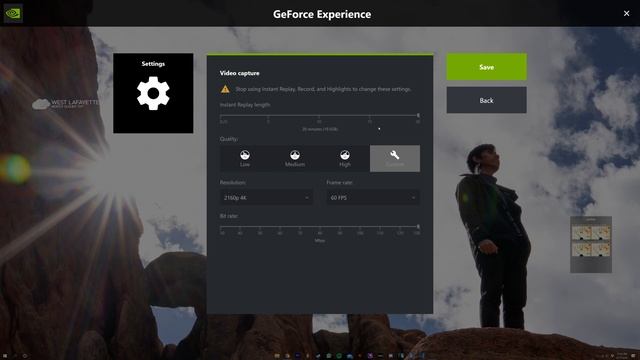This screenshot has height=360, width=640.
Task: Click the Instant Replay length slider handle
Action: pyautogui.click(x=418, y=116)
